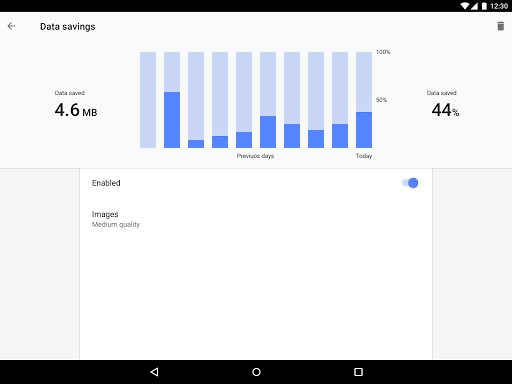
Task: Tap the Wi-Fi status icon
Action: pyautogui.click(x=465, y=6)
